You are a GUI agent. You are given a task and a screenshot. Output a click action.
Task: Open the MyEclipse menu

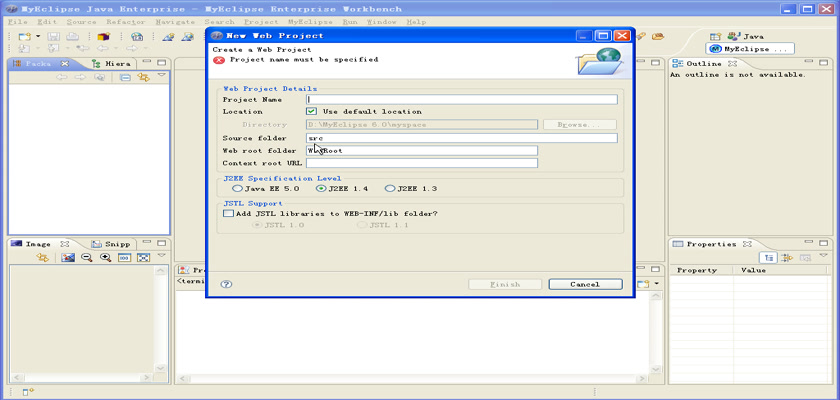[x=310, y=22]
